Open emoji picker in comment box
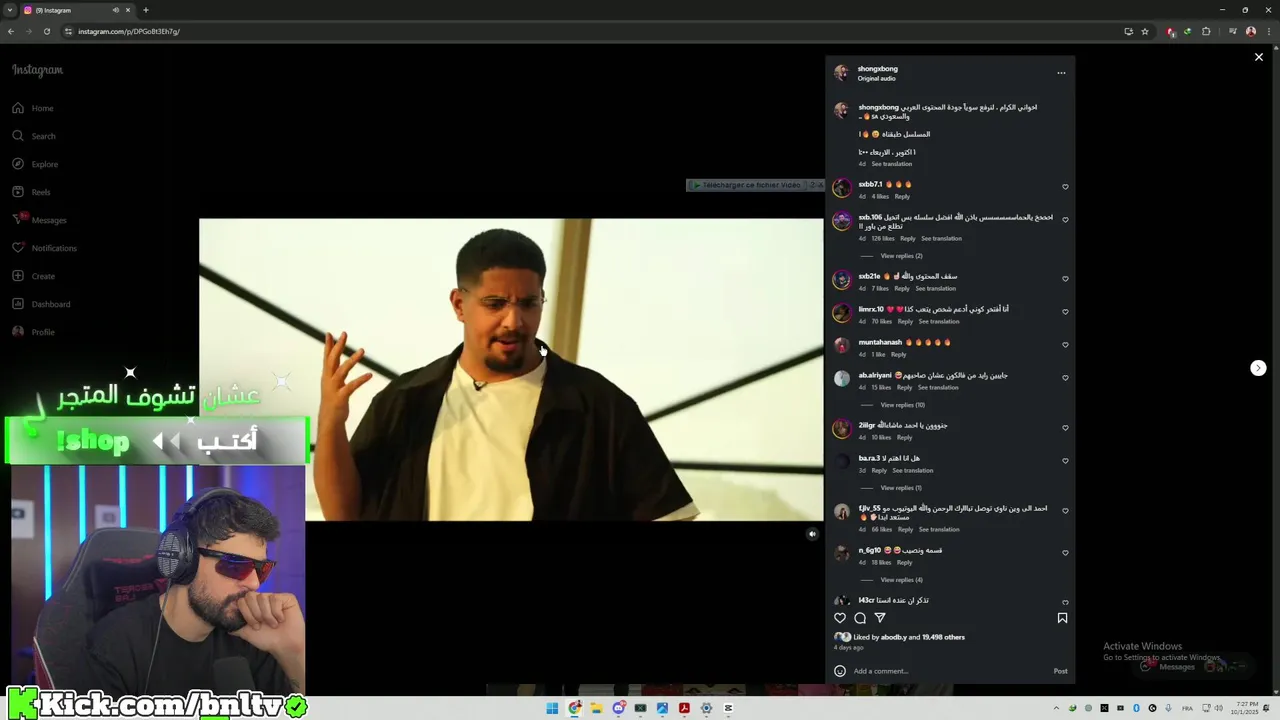The height and width of the screenshot is (720, 1280). 840,671
